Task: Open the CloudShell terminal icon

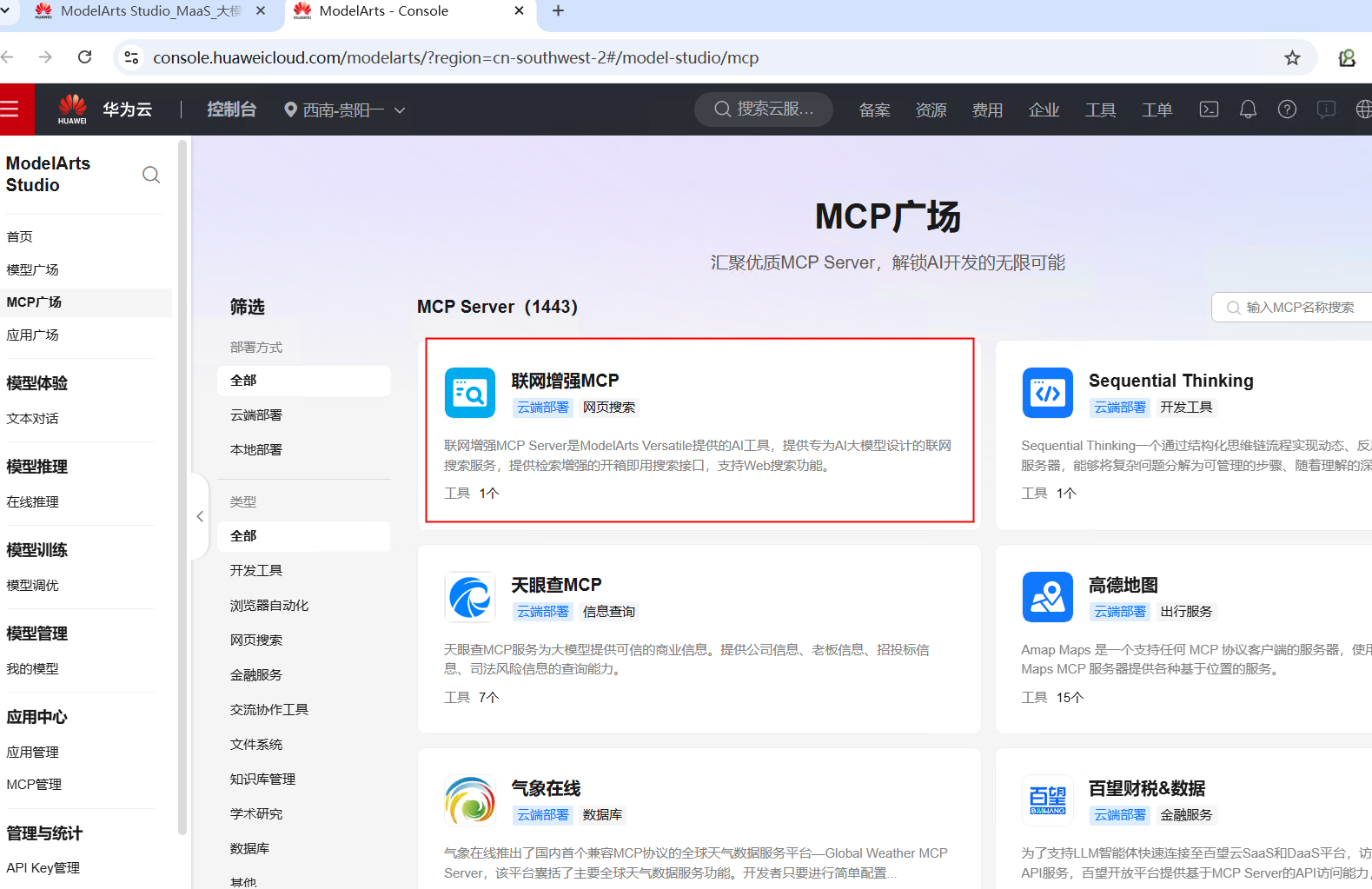Action: [1209, 109]
